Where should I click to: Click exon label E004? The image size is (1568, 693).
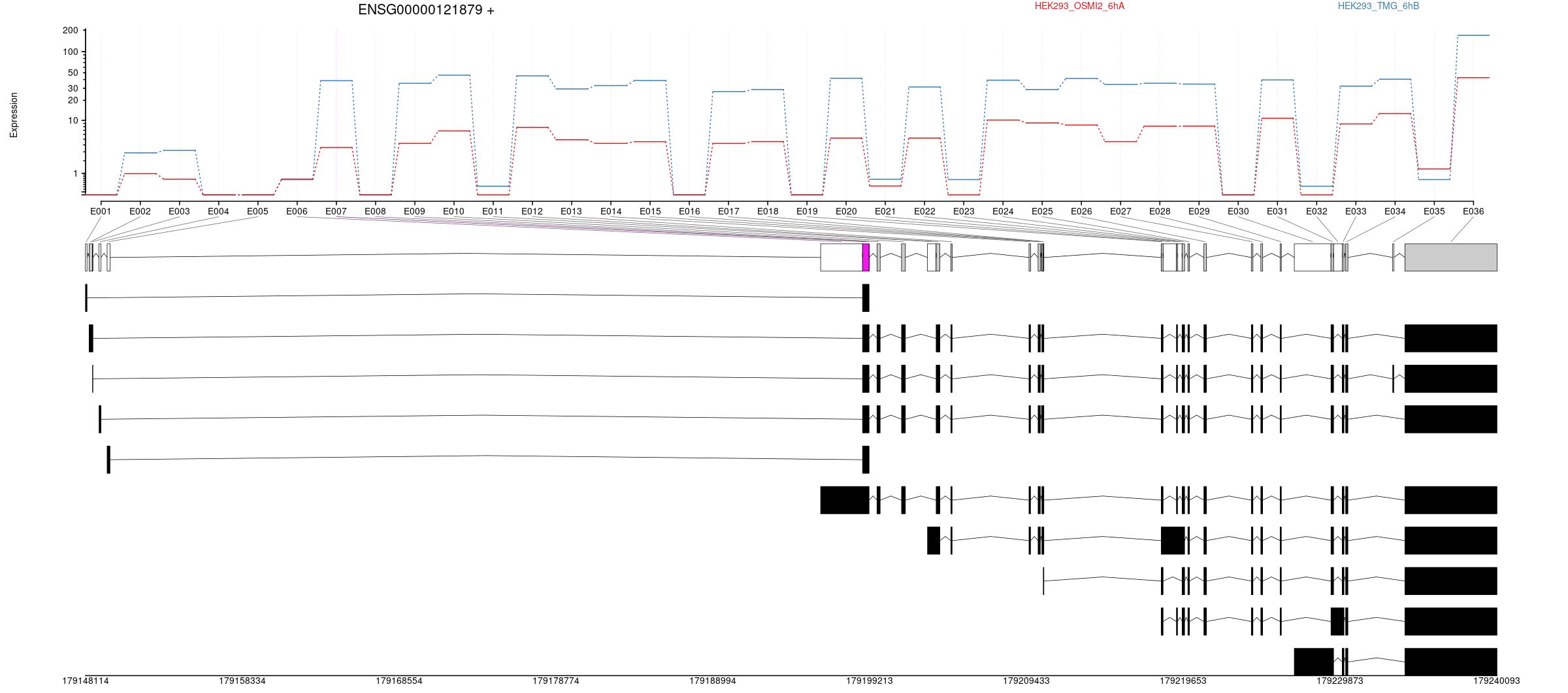pos(218,211)
